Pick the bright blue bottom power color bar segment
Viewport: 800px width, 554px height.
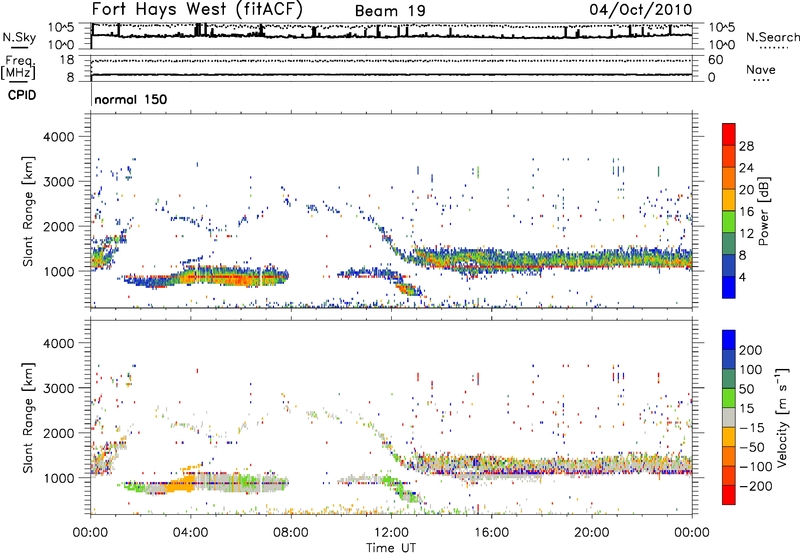(729, 287)
